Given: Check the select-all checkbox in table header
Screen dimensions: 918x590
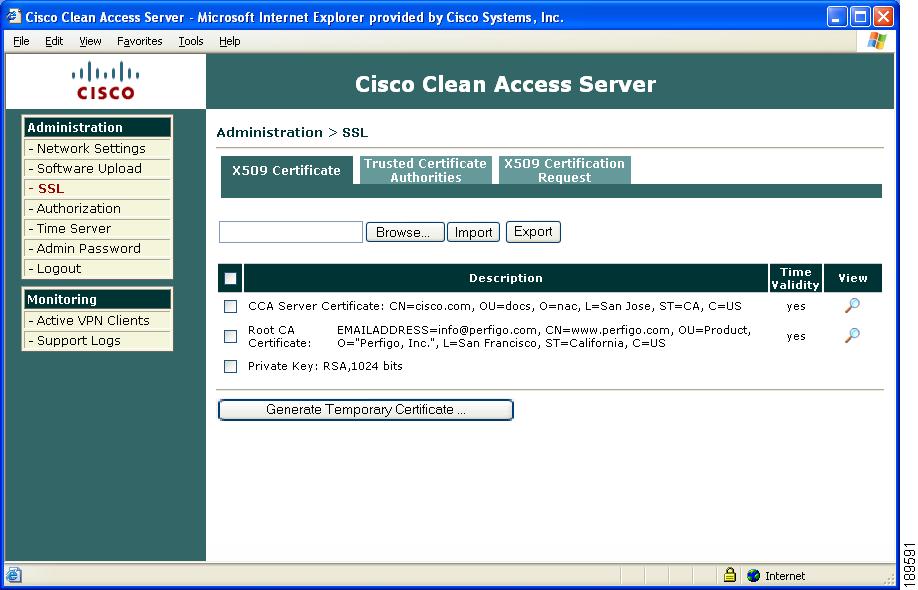Looking at the screenshot, I should [x=231, y=279].
